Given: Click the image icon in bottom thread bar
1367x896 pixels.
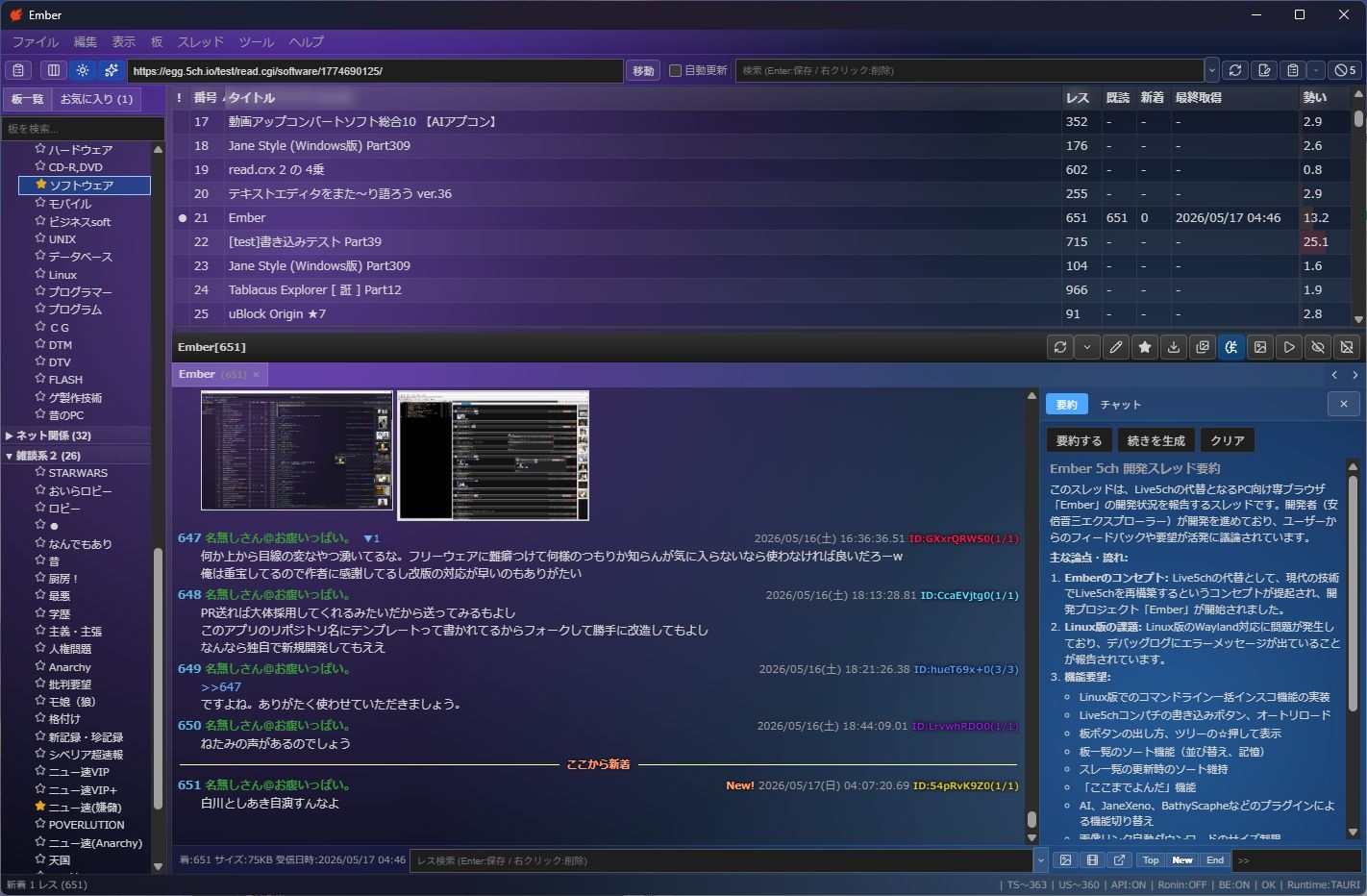Looking at the screenshot, I should coord(1065,860).
